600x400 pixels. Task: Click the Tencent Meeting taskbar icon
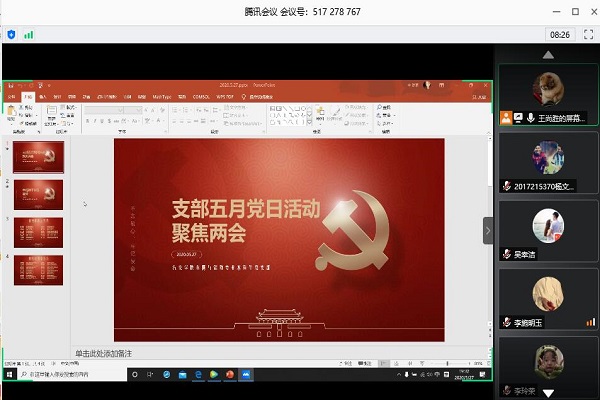(x=246, y=374)
